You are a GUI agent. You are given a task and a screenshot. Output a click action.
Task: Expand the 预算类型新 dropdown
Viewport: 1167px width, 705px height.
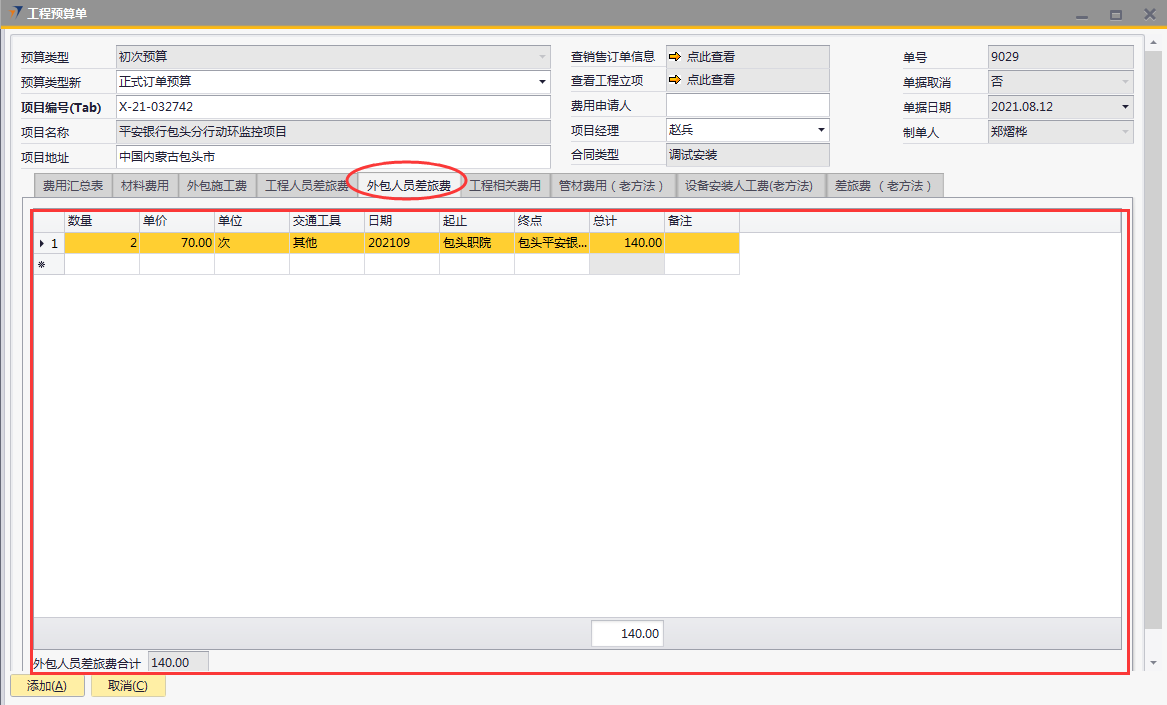click(x=542, y=82)
